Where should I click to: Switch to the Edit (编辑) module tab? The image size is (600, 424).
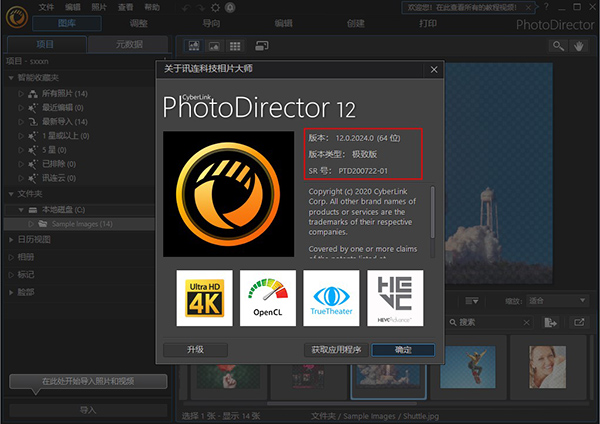284,23
